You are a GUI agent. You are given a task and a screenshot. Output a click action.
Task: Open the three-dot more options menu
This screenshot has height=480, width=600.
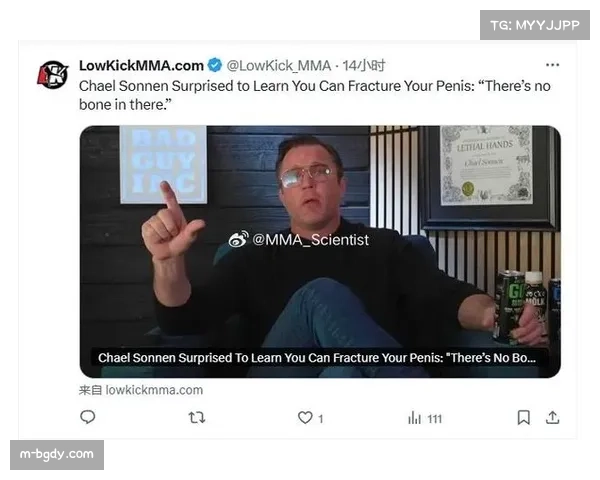pyautogui.click(x=552, y=65)
